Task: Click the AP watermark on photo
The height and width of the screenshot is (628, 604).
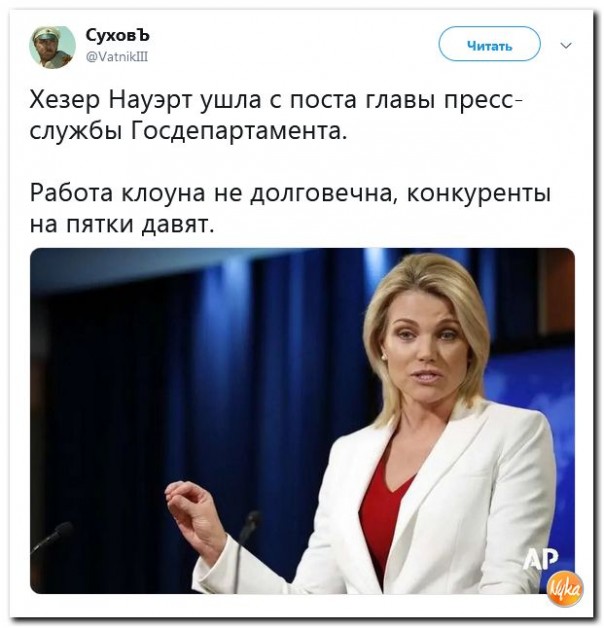Action: [541, 559]
